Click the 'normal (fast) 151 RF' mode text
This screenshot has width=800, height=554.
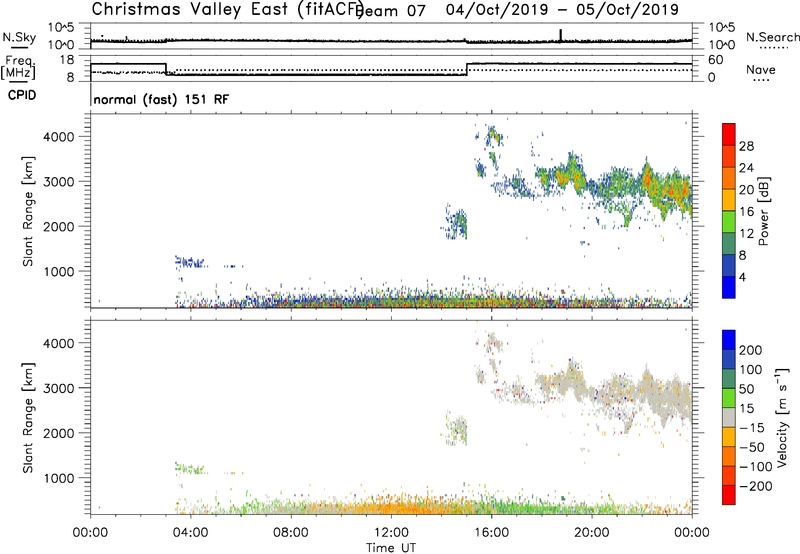[161, 99]
